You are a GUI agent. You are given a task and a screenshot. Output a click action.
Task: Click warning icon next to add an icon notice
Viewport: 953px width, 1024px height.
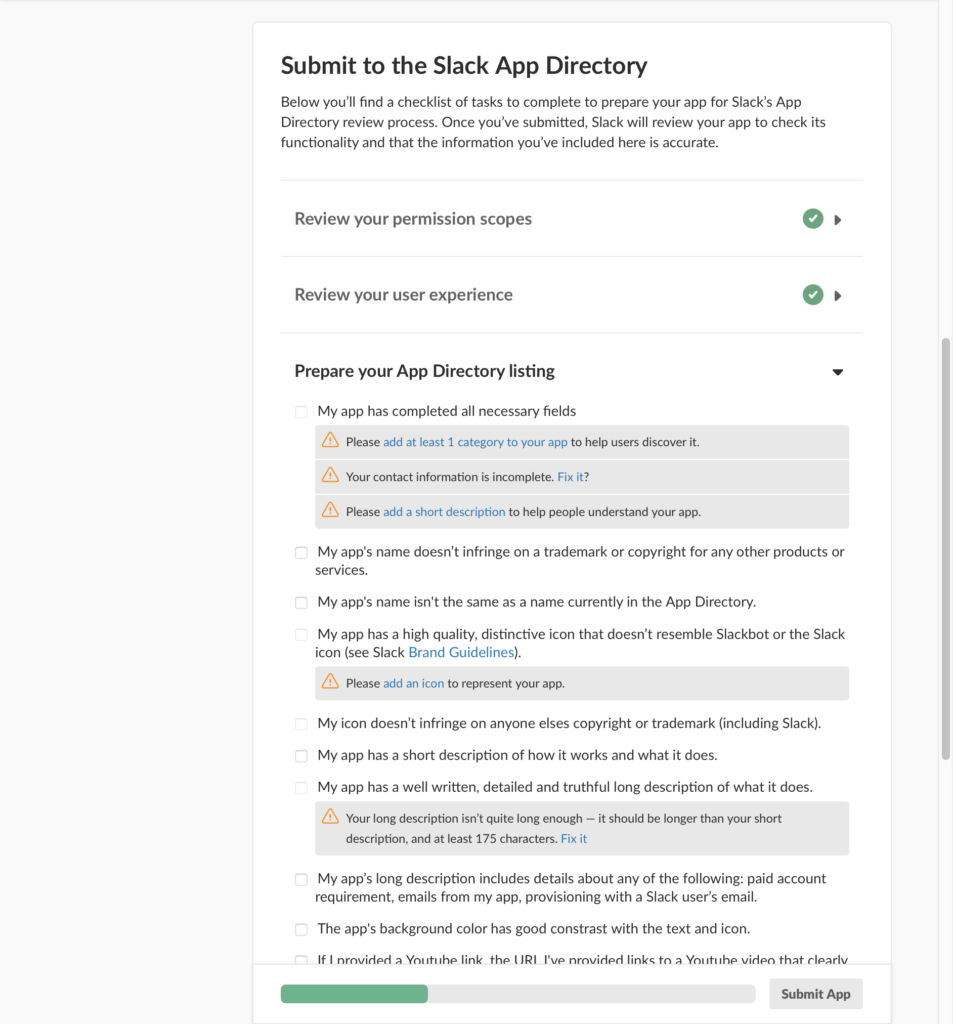(331, 682)
